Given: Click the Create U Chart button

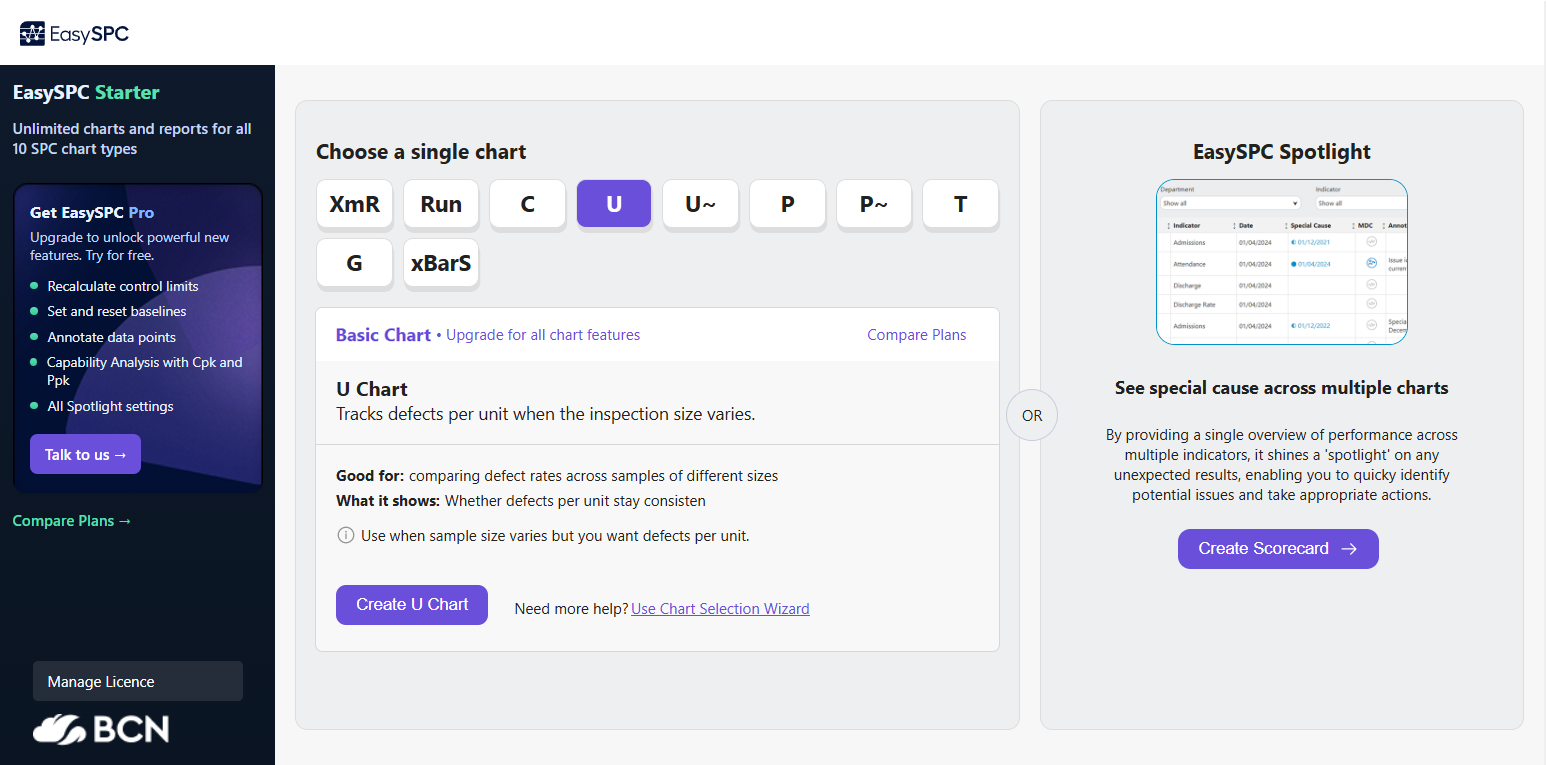Looking at the screenshot, I should pos(411,604).
